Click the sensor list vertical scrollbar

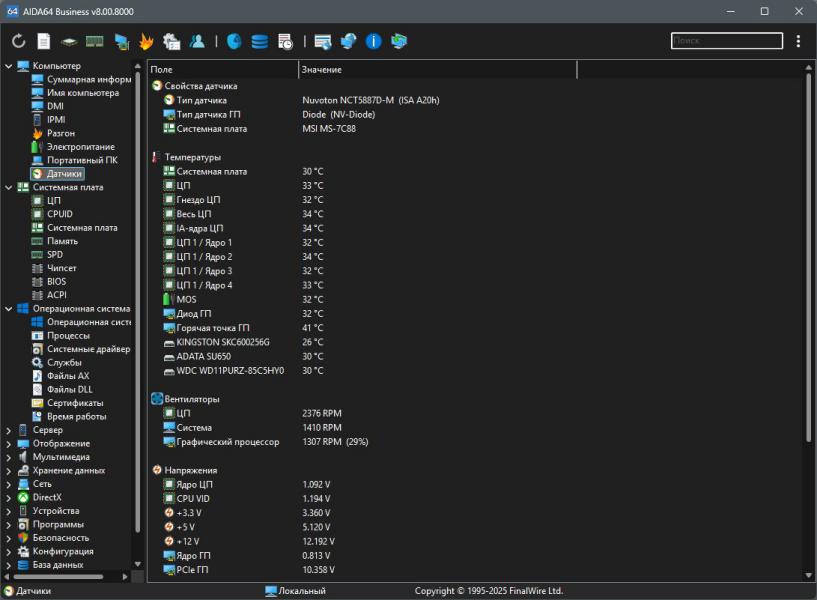(809, 260)
